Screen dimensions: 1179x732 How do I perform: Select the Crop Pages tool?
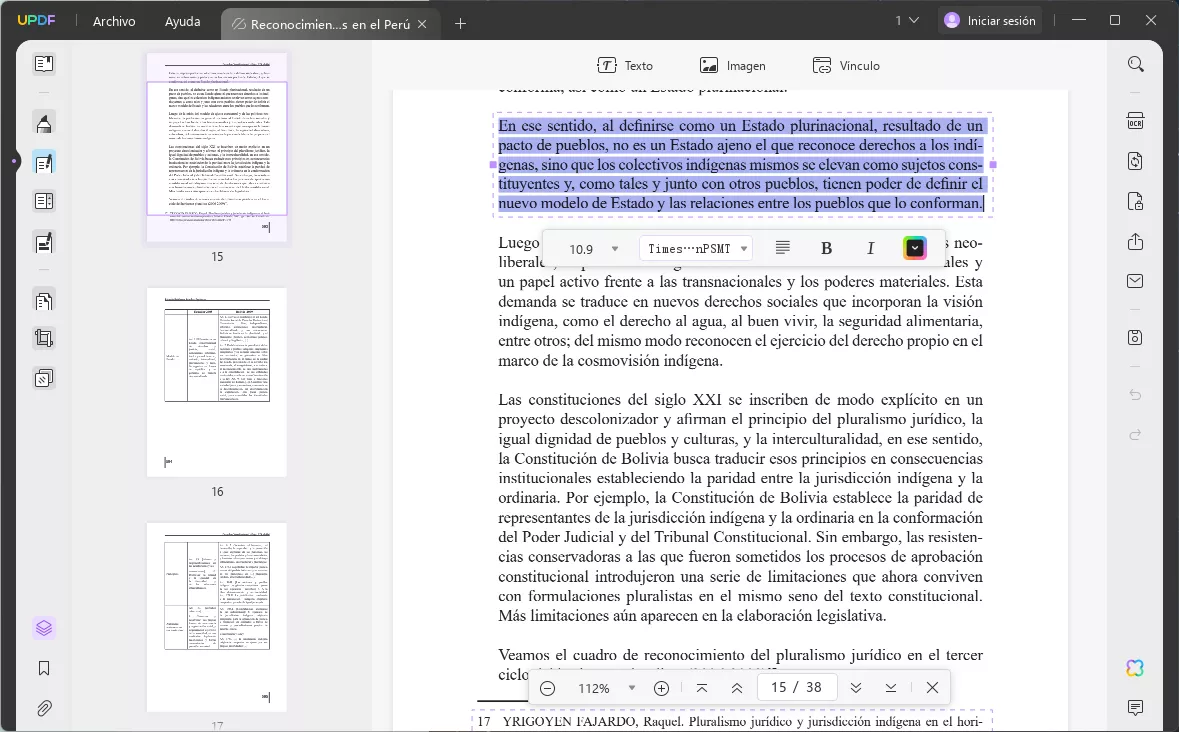click(x=44, y=338)
